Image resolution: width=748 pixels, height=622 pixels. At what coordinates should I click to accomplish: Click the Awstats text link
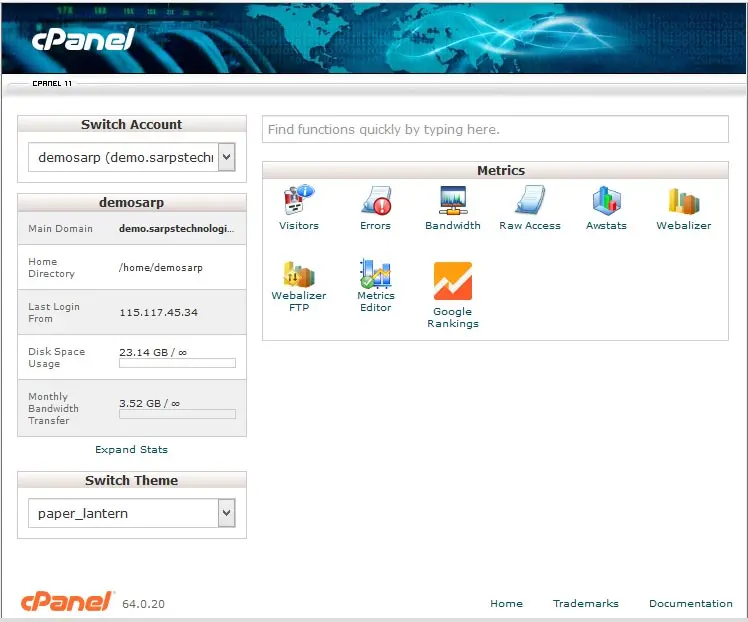pyautogui.click(x=606, y=226)
